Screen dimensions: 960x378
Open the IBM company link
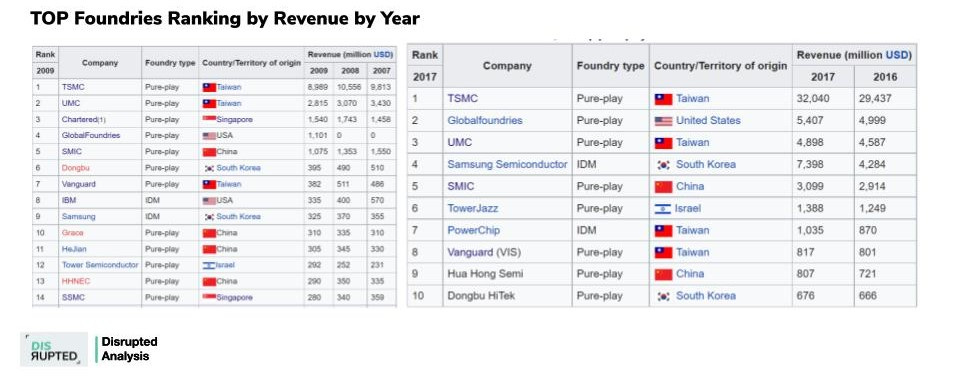(69, 200)
